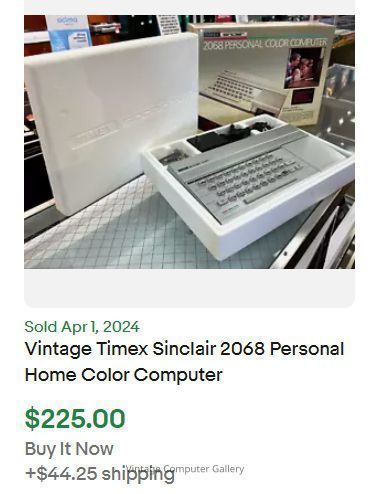Viewport: 370px width, 494px height.
Task: Click the dark red screen image on the box
Action: (x=302, y=98)
